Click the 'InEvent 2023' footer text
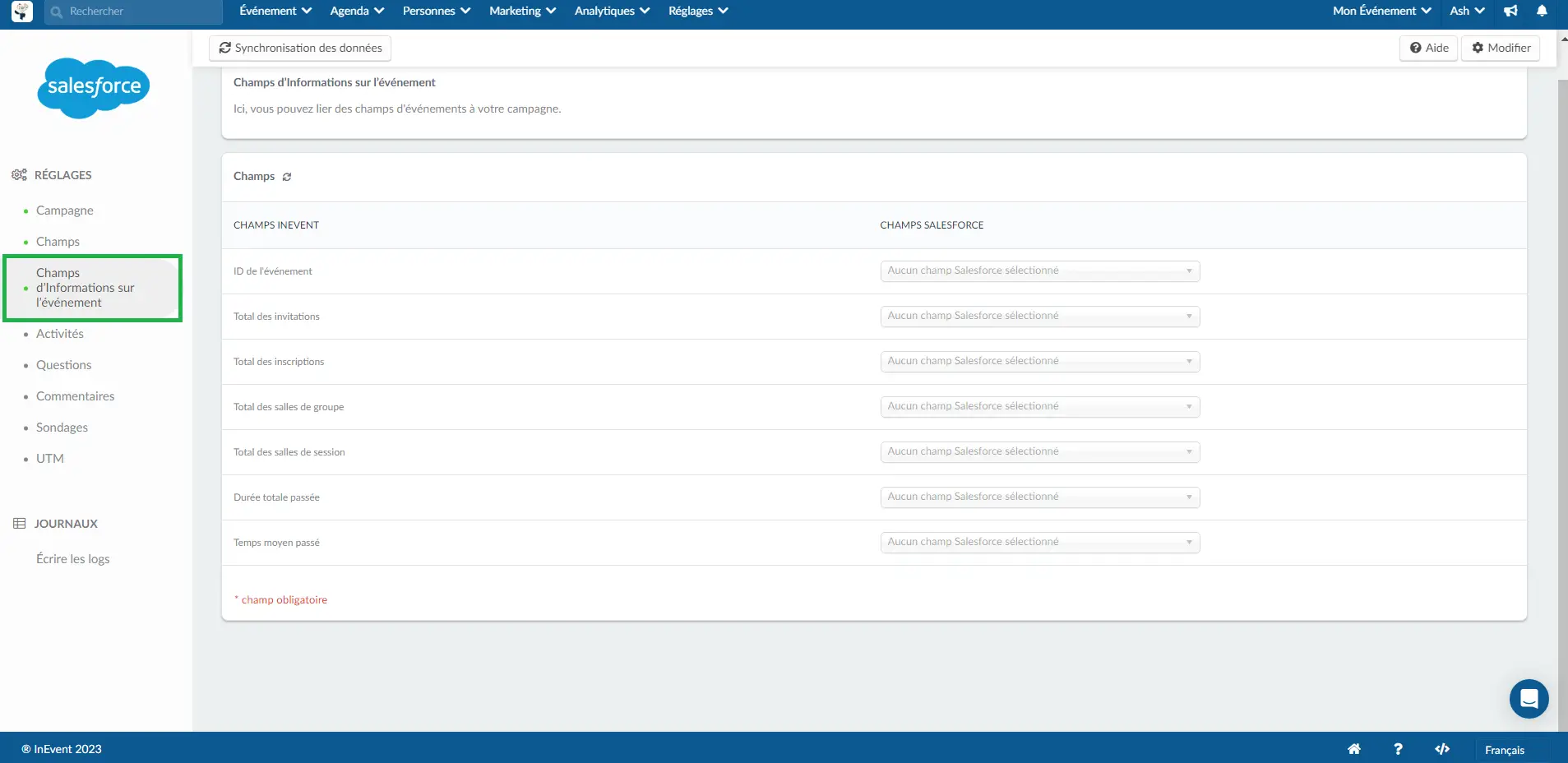The height and width of the screenshot is (763, 1568). (62, 749)
